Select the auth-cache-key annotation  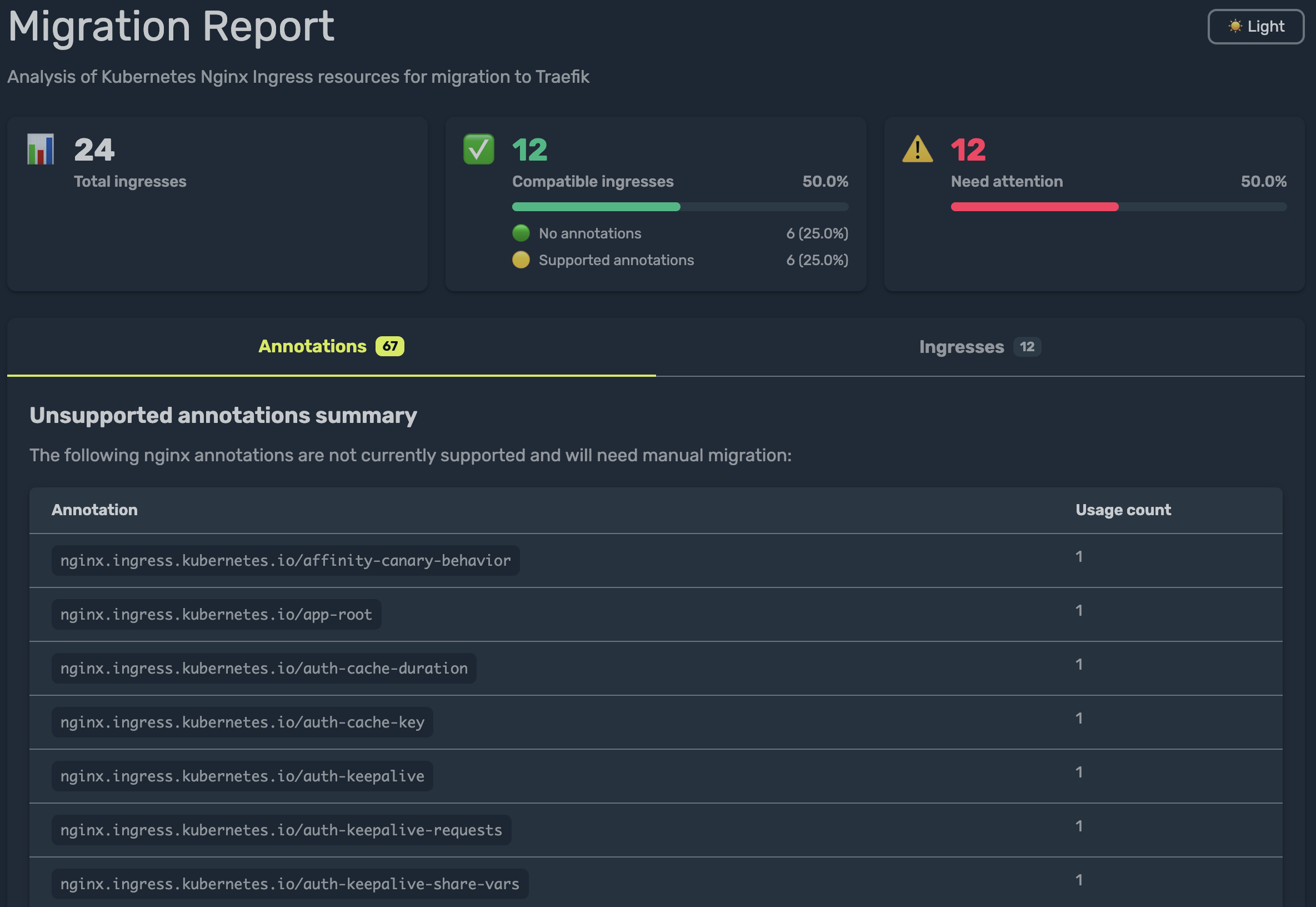pos(243,722)
